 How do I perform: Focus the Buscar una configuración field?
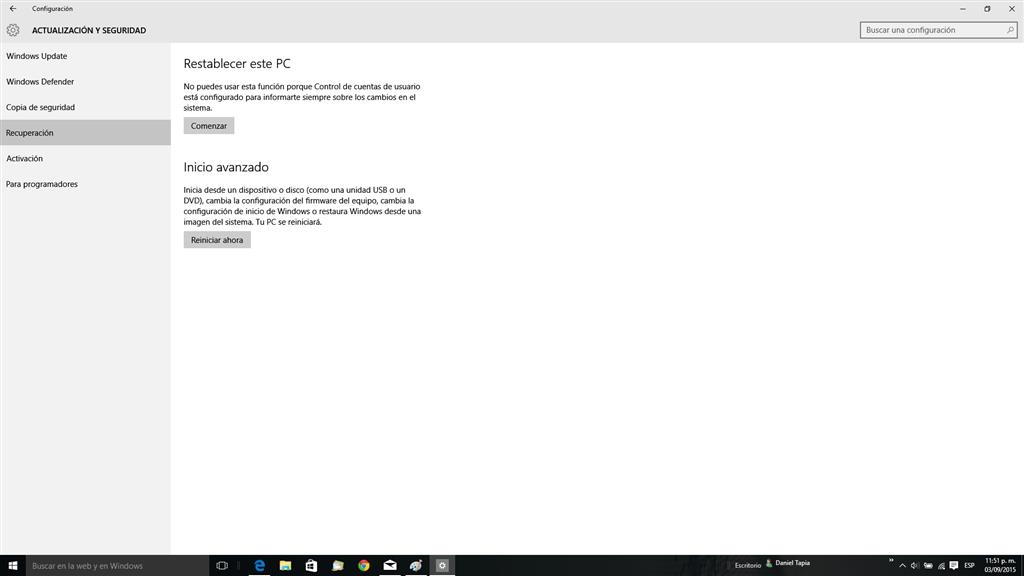tap(938, 30)
